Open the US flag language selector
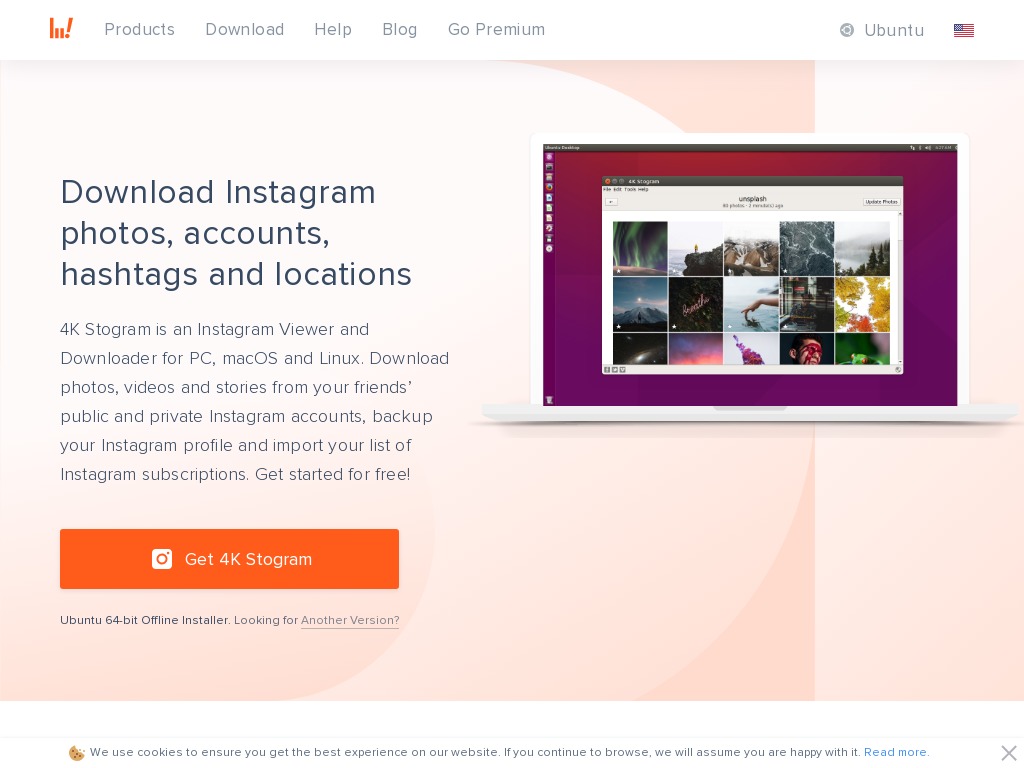This screenshot has height=768, width=1024. [964, 30]
